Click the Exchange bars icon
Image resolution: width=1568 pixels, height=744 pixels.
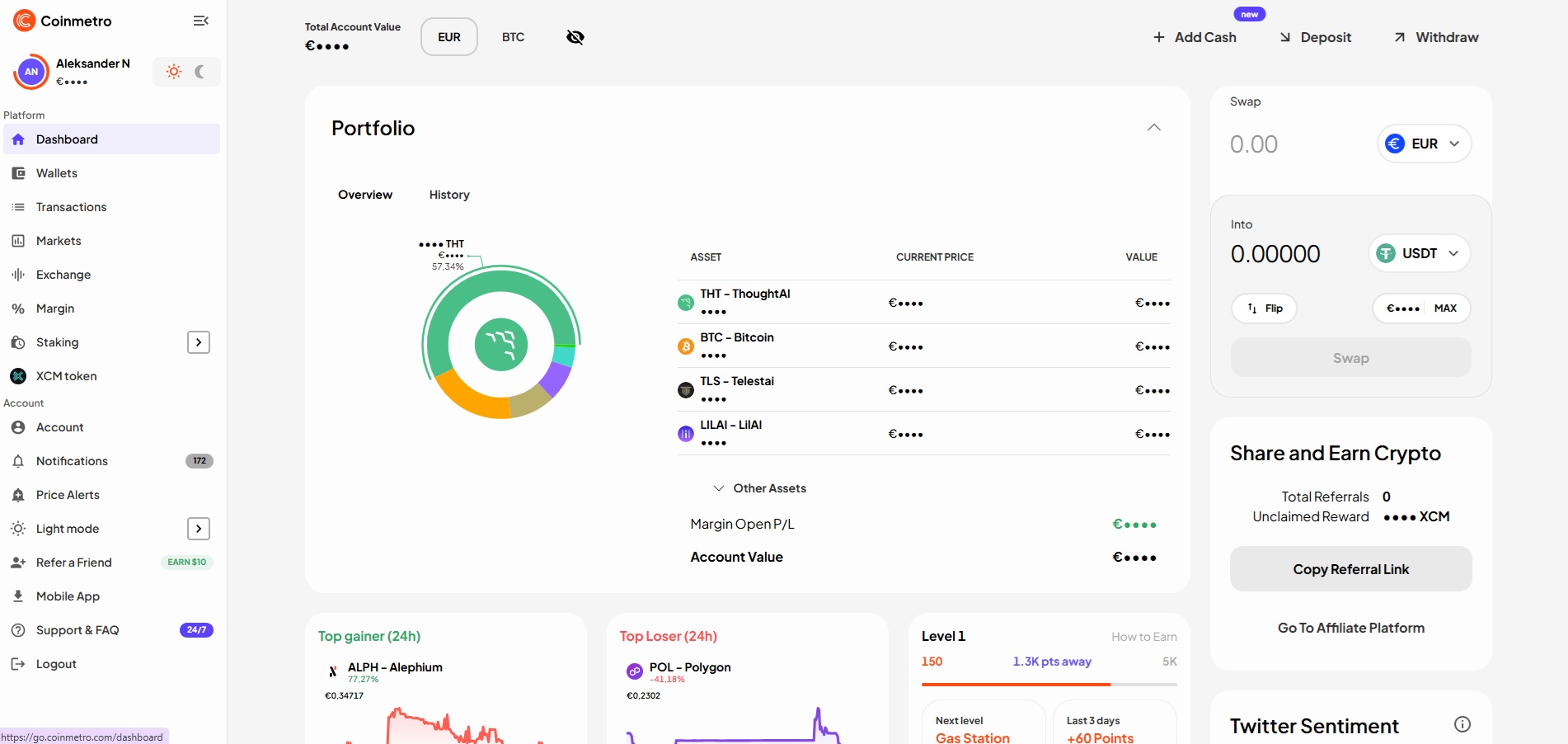[x=18, y=275]
